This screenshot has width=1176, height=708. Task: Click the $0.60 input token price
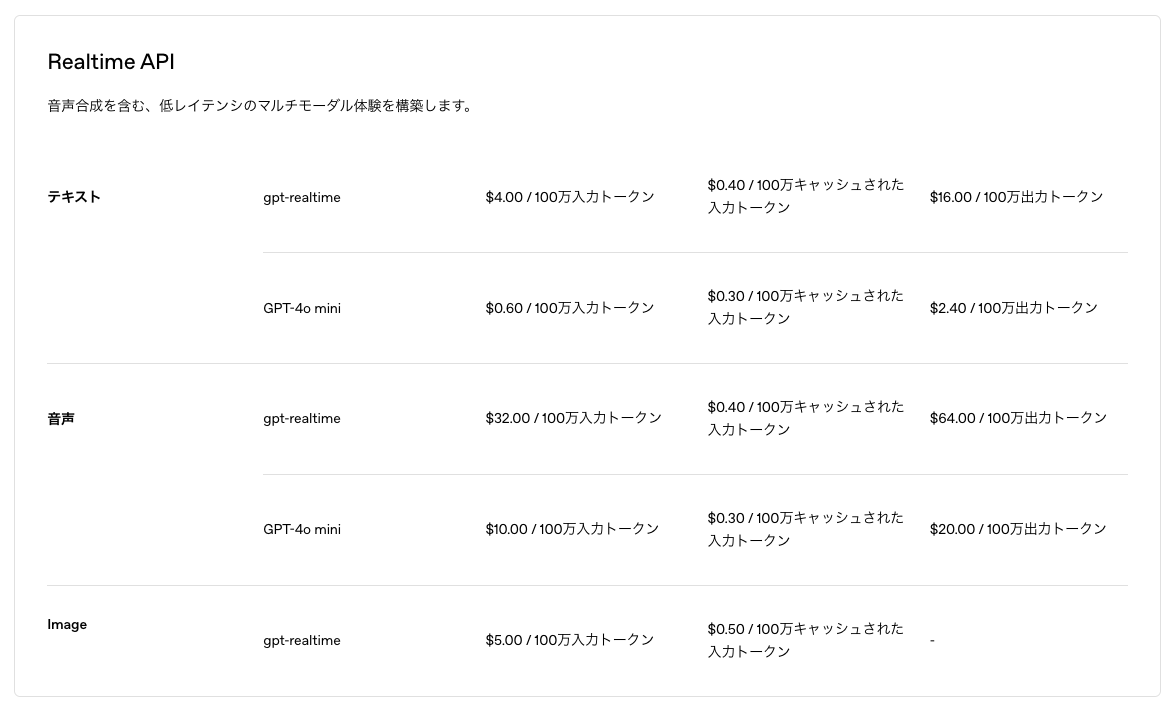click(x=570, y=308)
